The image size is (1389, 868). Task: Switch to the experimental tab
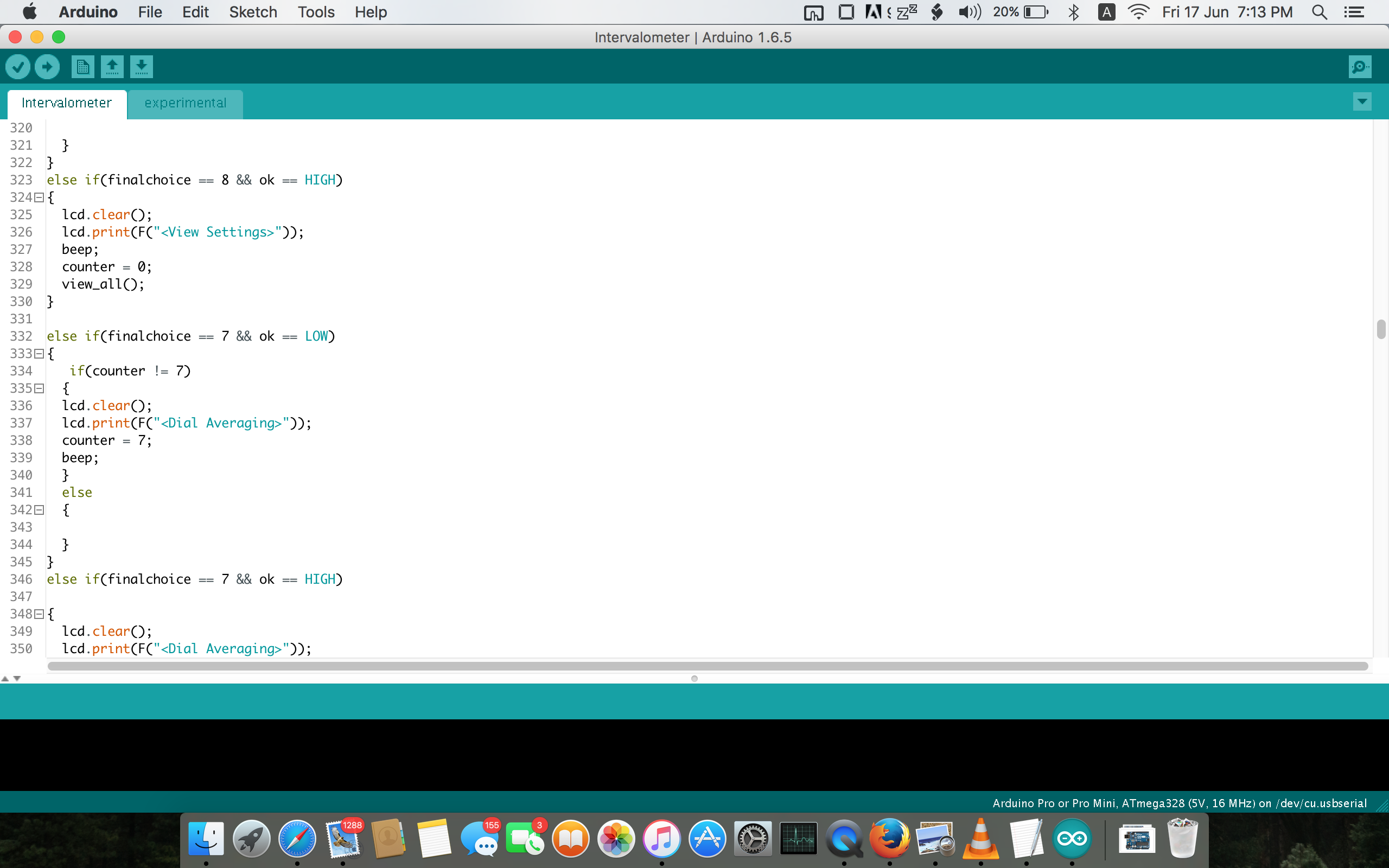point(186,103)
